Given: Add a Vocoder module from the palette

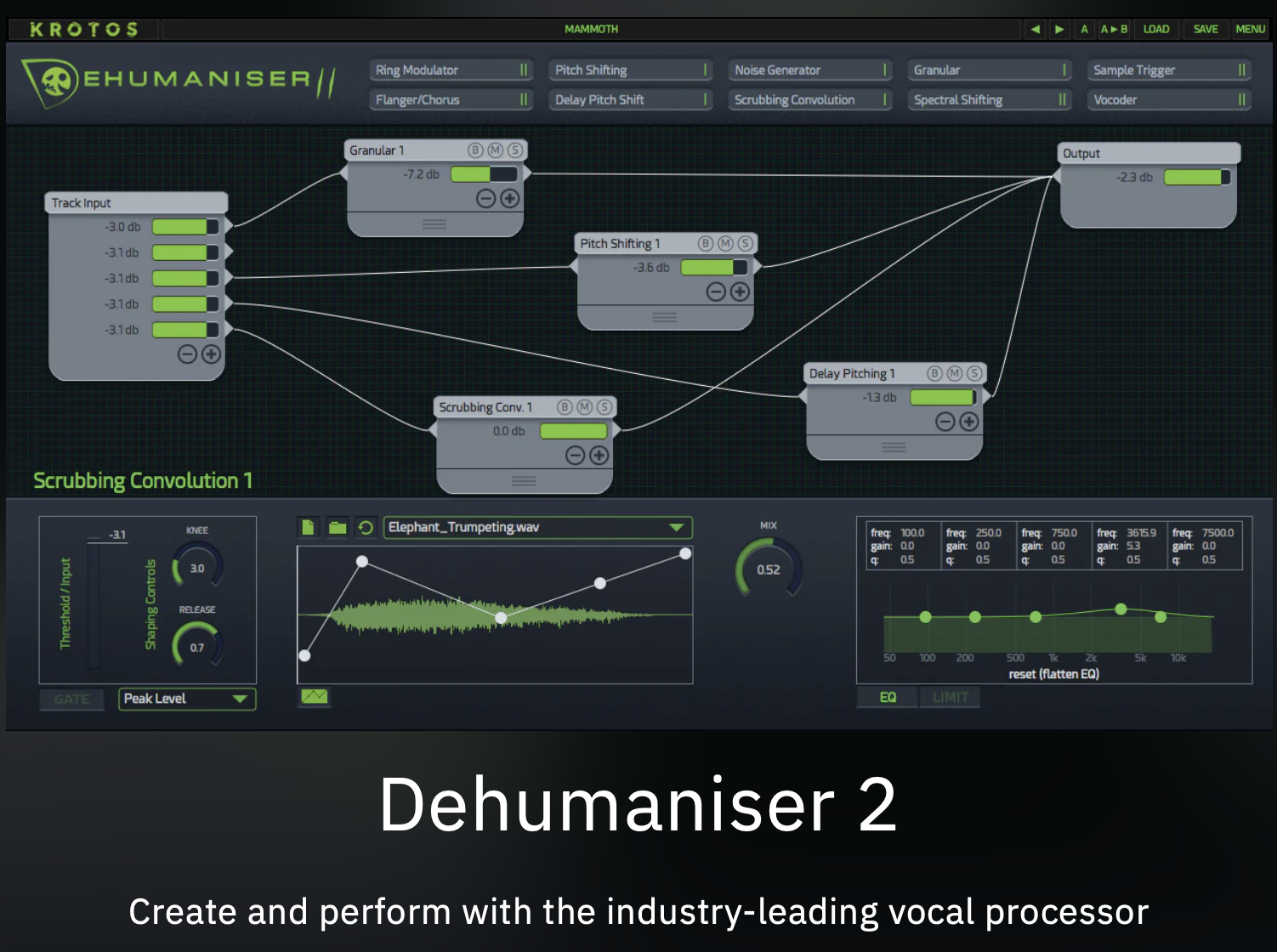Looking at the screenshot, I should 1169,100.
